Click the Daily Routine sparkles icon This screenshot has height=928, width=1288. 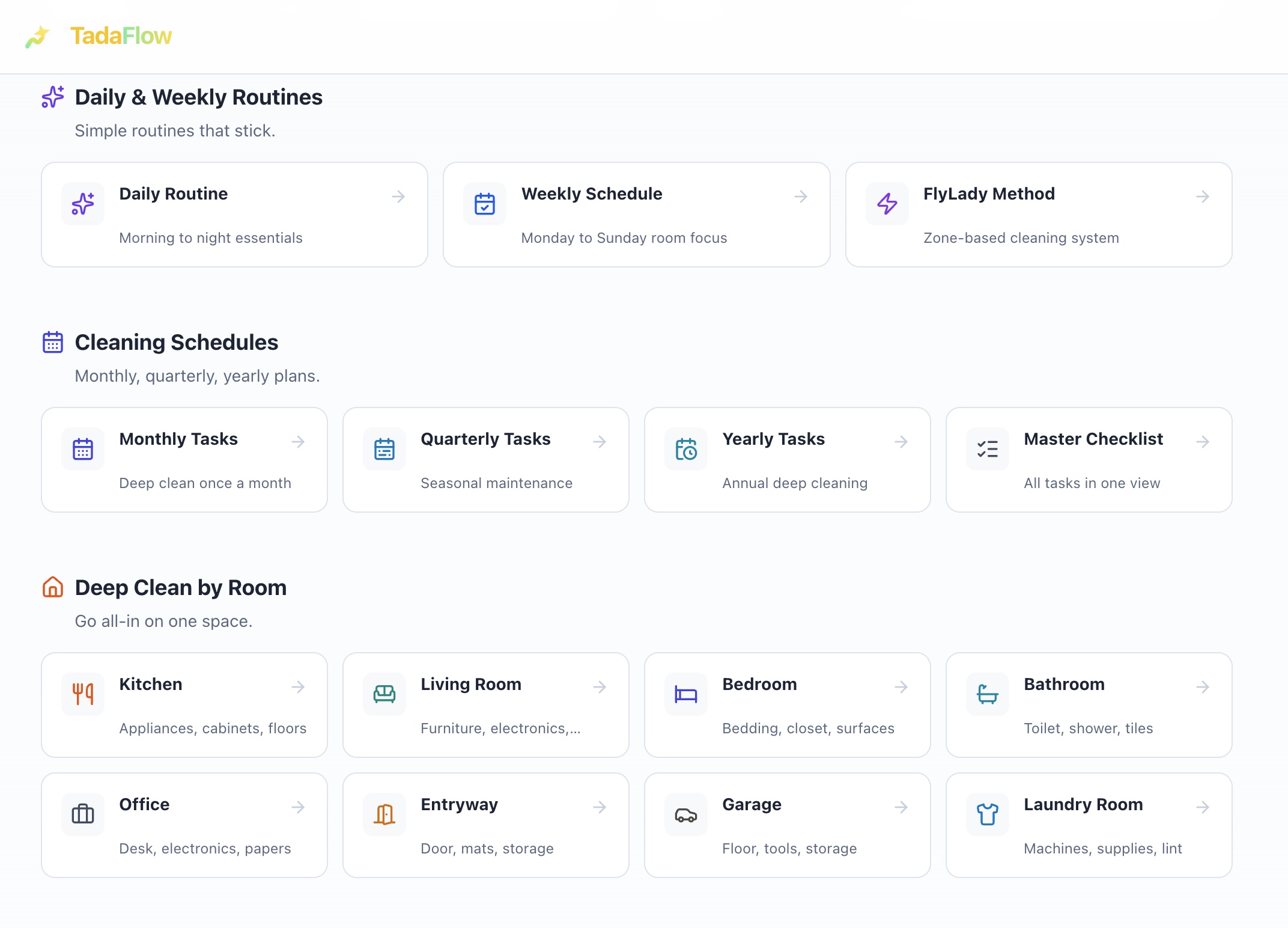coord(83,204)
